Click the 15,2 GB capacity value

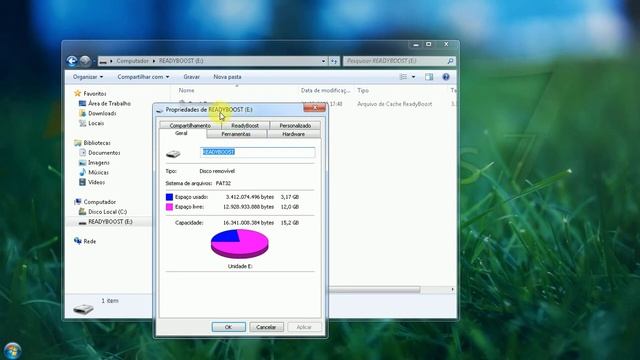click(x=290, y=223)
